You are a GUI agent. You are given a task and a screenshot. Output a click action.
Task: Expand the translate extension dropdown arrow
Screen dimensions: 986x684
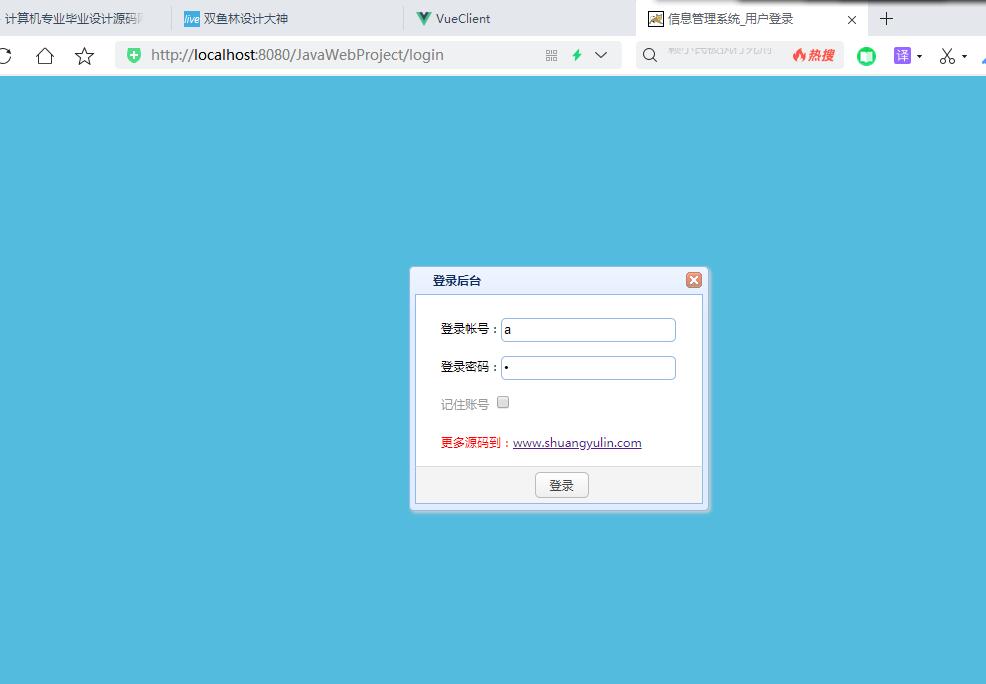(919, 57)
